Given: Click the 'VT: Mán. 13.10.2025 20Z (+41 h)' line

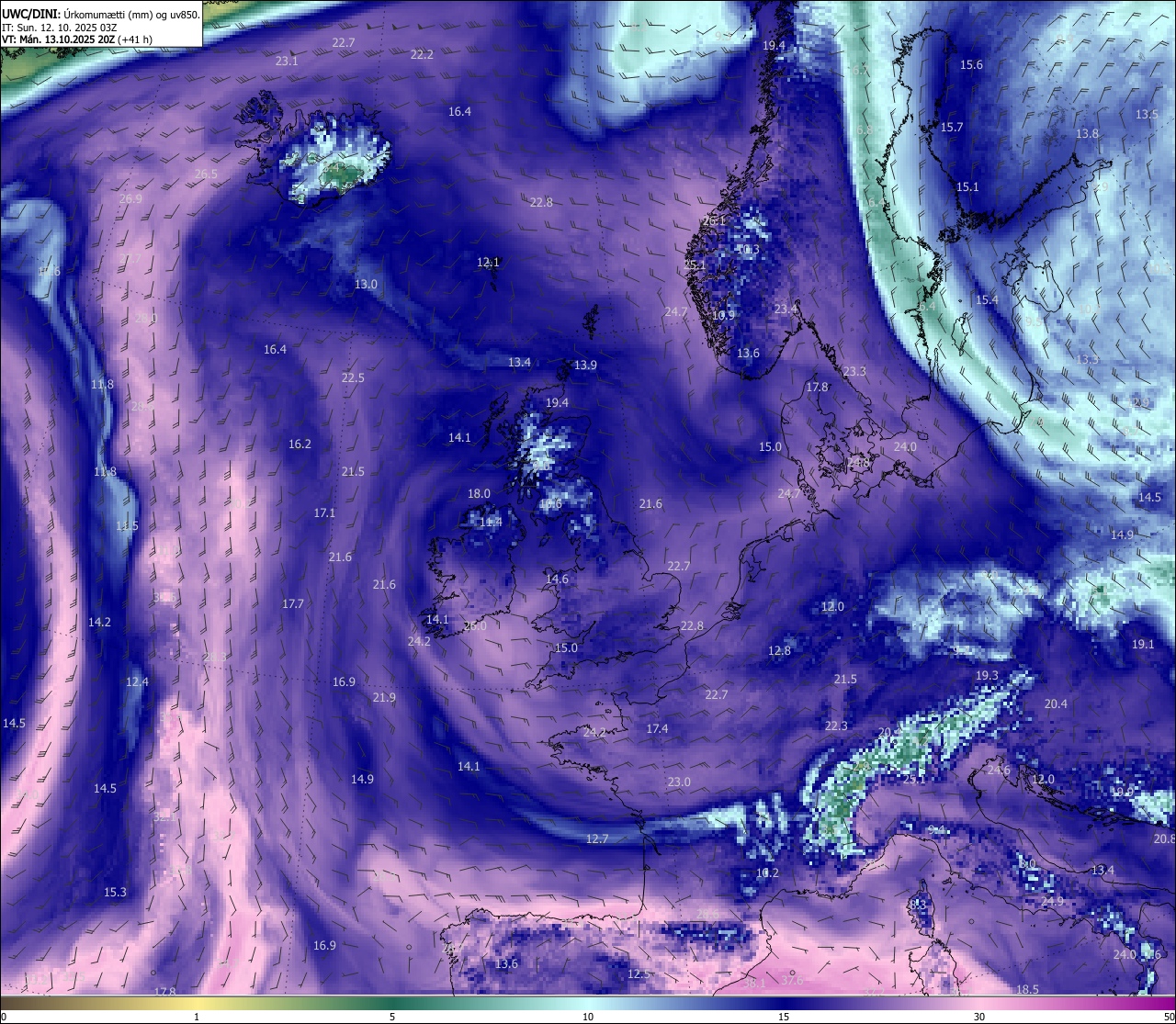Looking at the screenshot, I should [x=77, y=39].
